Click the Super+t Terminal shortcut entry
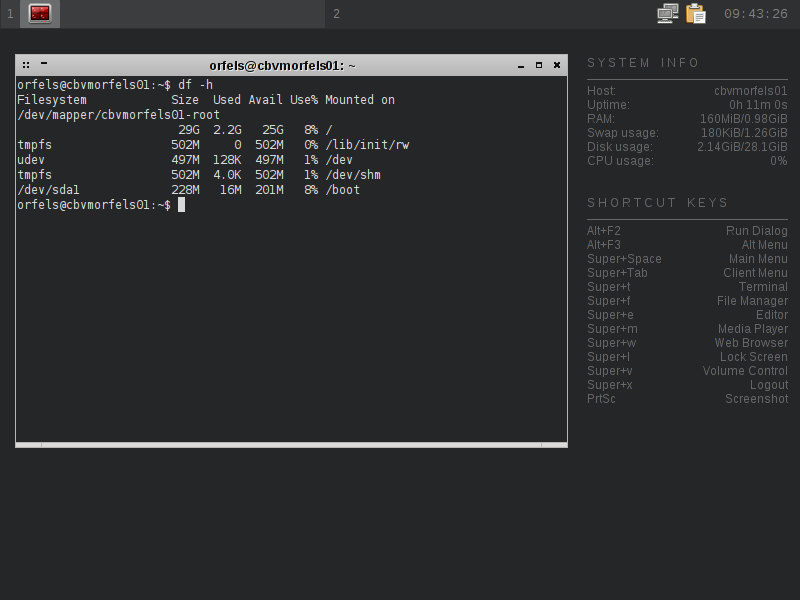This screenshot has width=800, height=600. tap(687, 287)
